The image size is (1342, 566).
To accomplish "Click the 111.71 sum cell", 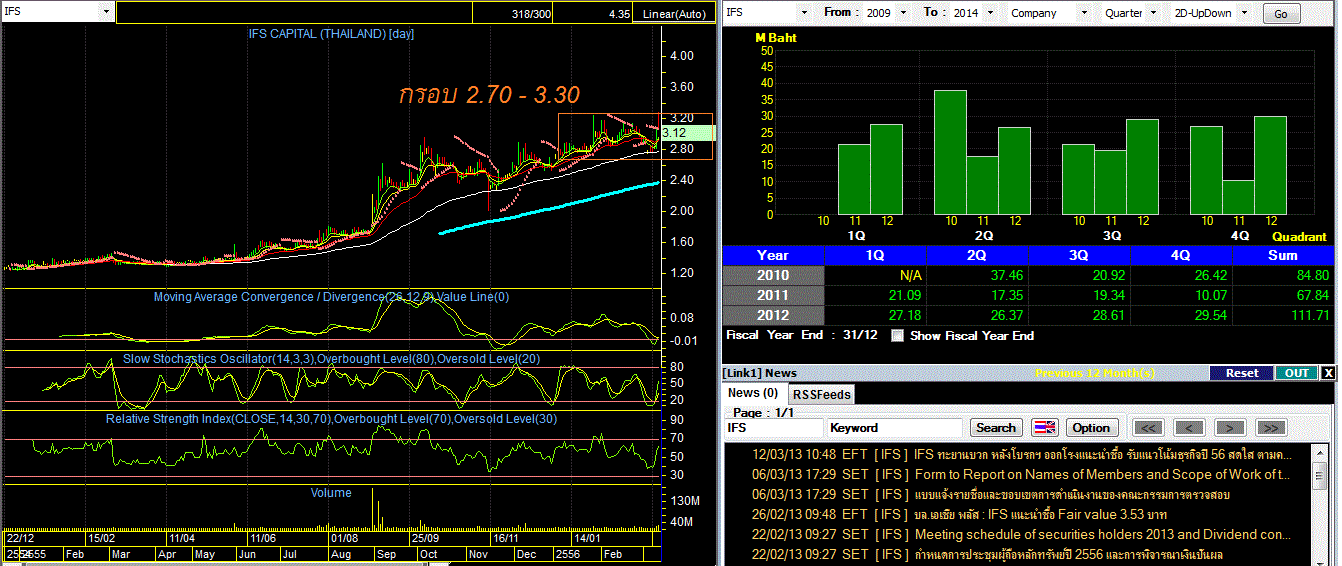I will (1283, 315).
